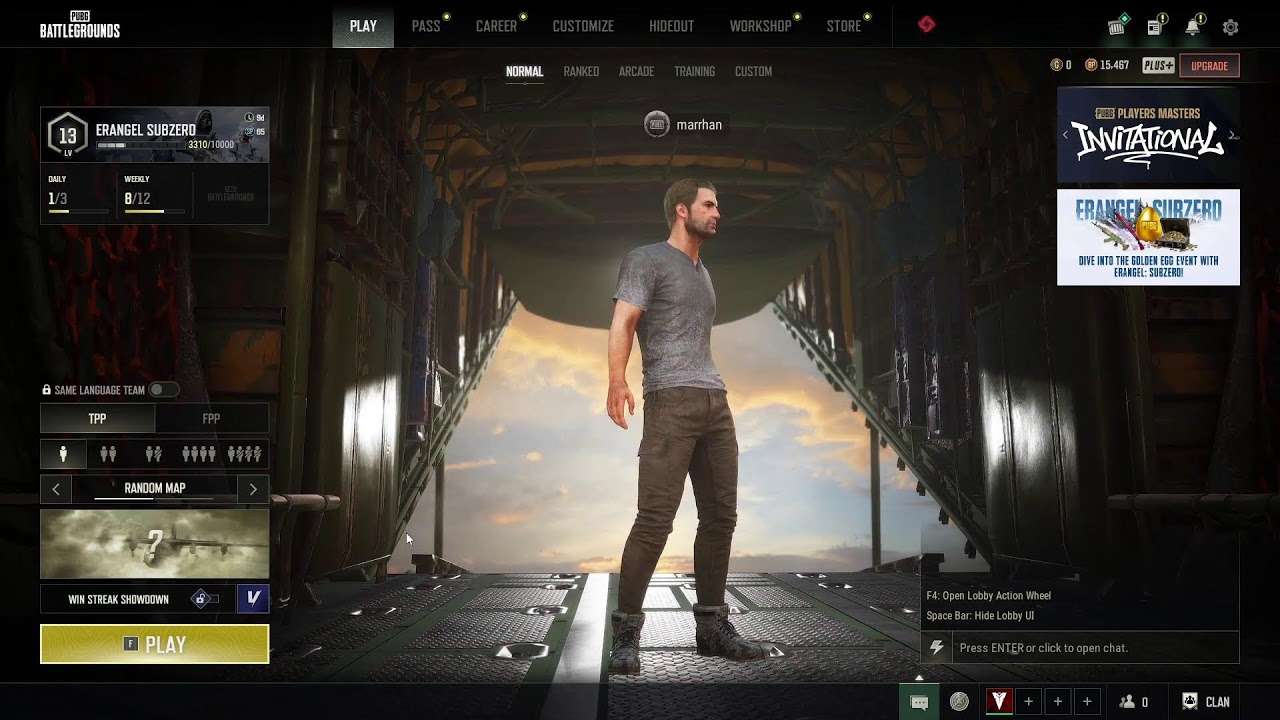Go to previous map with left arrow

[56, 489]
